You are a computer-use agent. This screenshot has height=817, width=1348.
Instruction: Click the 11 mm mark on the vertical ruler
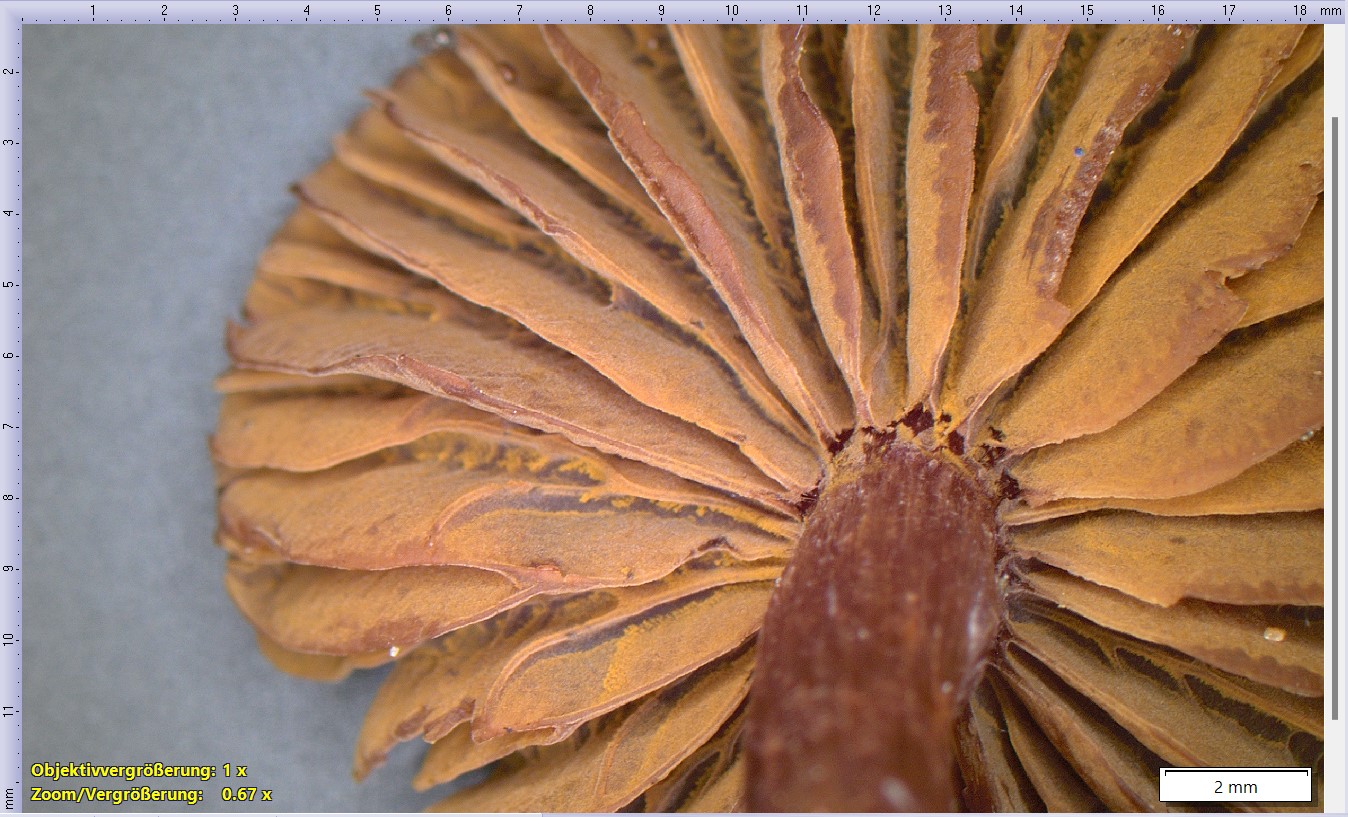(x=9, y=711)
